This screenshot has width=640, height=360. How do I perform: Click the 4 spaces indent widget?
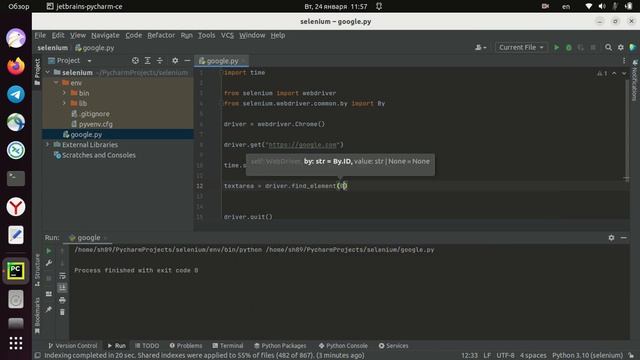533,355
